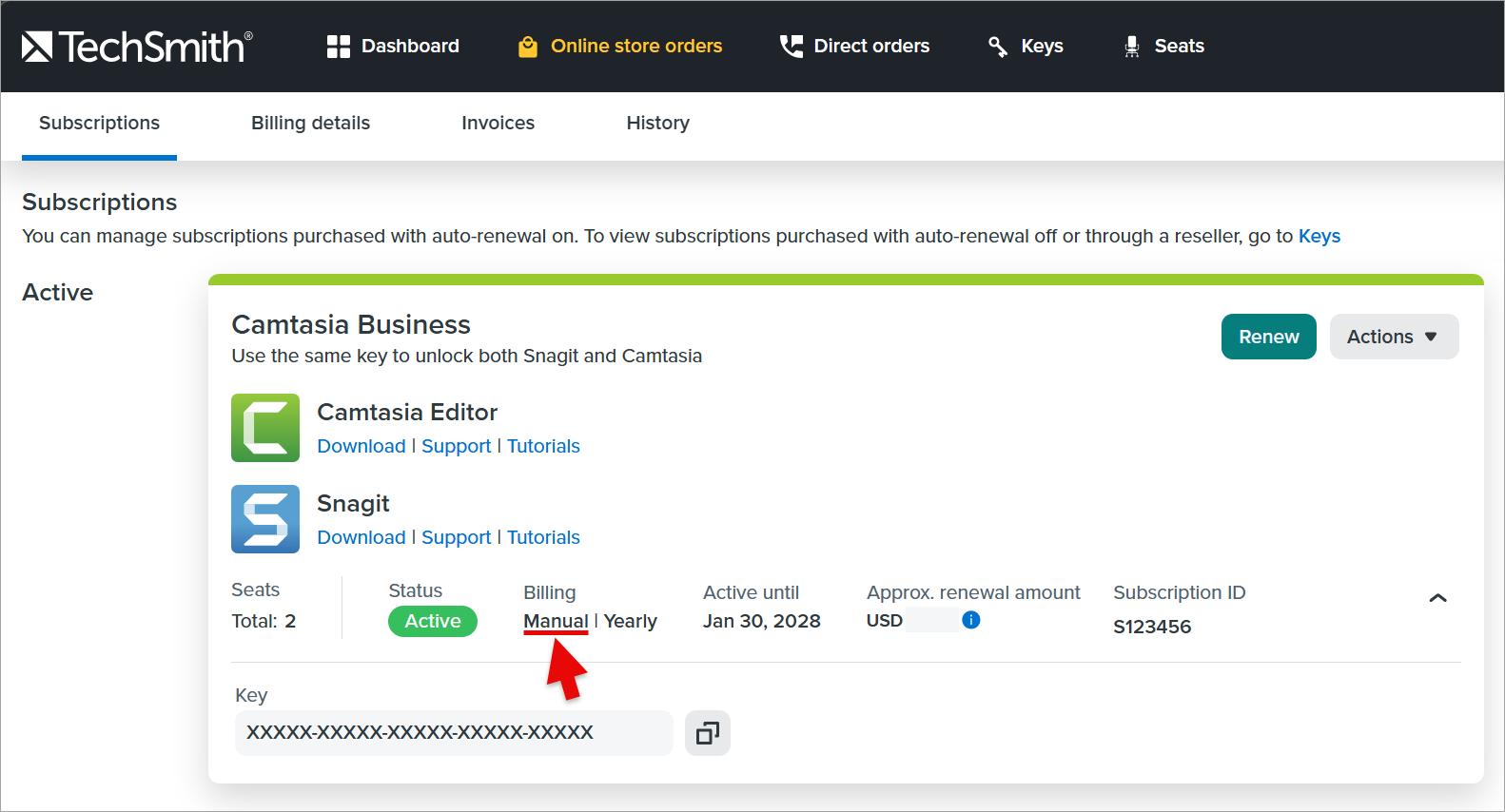The height and width of the screenshot is (812, 1505).
Task: Click Camtasia Editor Download link
Action: click(362, 446)
